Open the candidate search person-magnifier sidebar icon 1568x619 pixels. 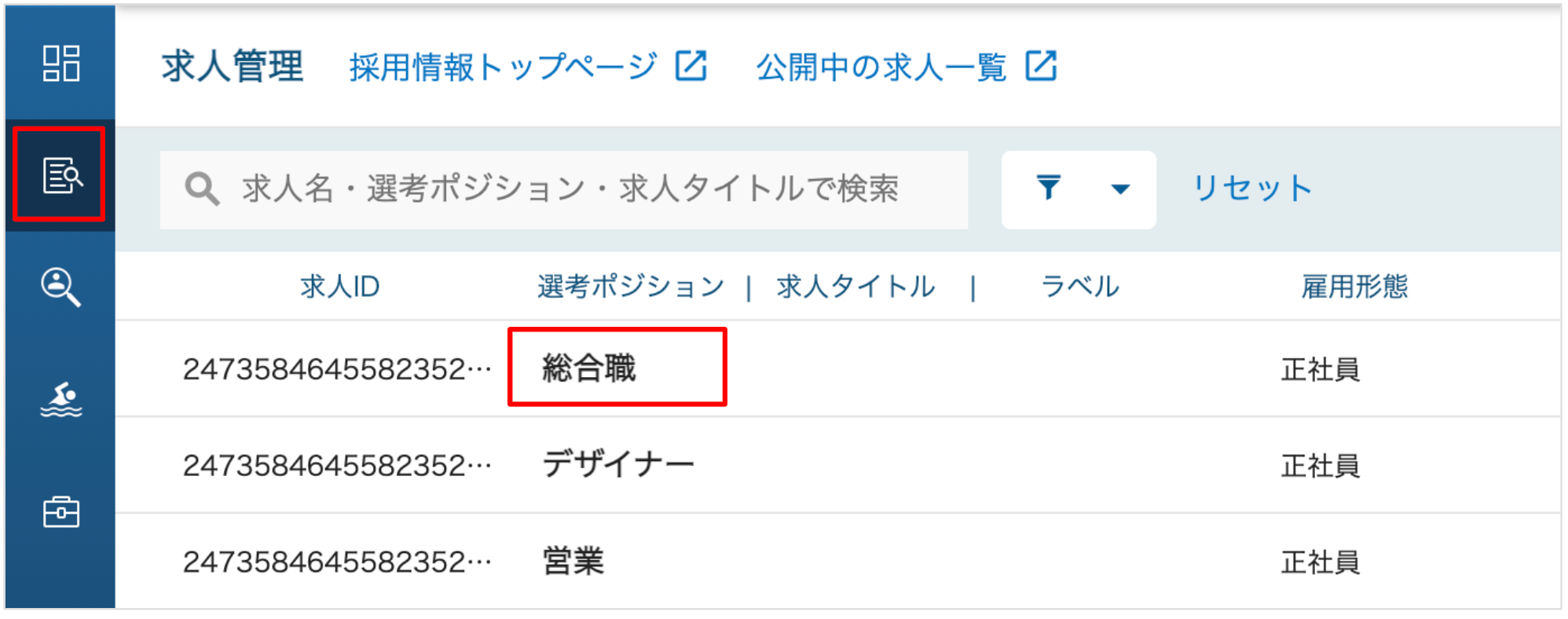click(x=60, y=287)
